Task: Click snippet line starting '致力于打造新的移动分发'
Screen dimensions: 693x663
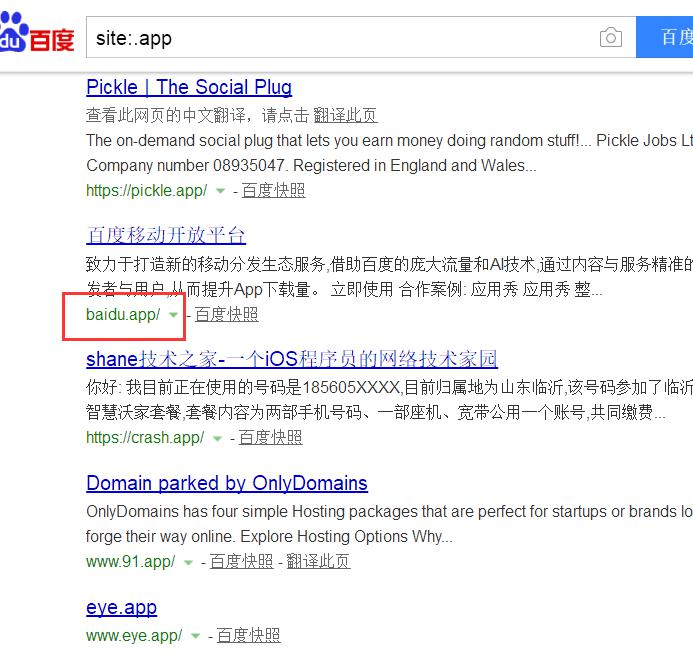Action: [x=389, y=264]
